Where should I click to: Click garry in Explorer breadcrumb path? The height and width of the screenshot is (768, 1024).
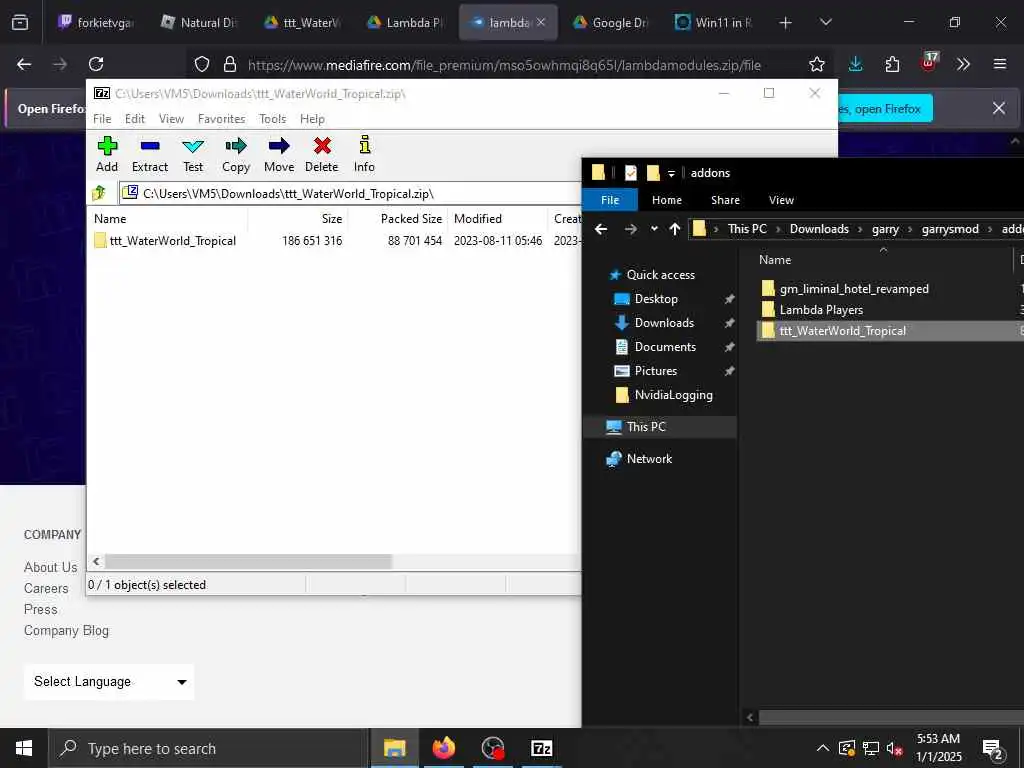(x=885, y=229)
